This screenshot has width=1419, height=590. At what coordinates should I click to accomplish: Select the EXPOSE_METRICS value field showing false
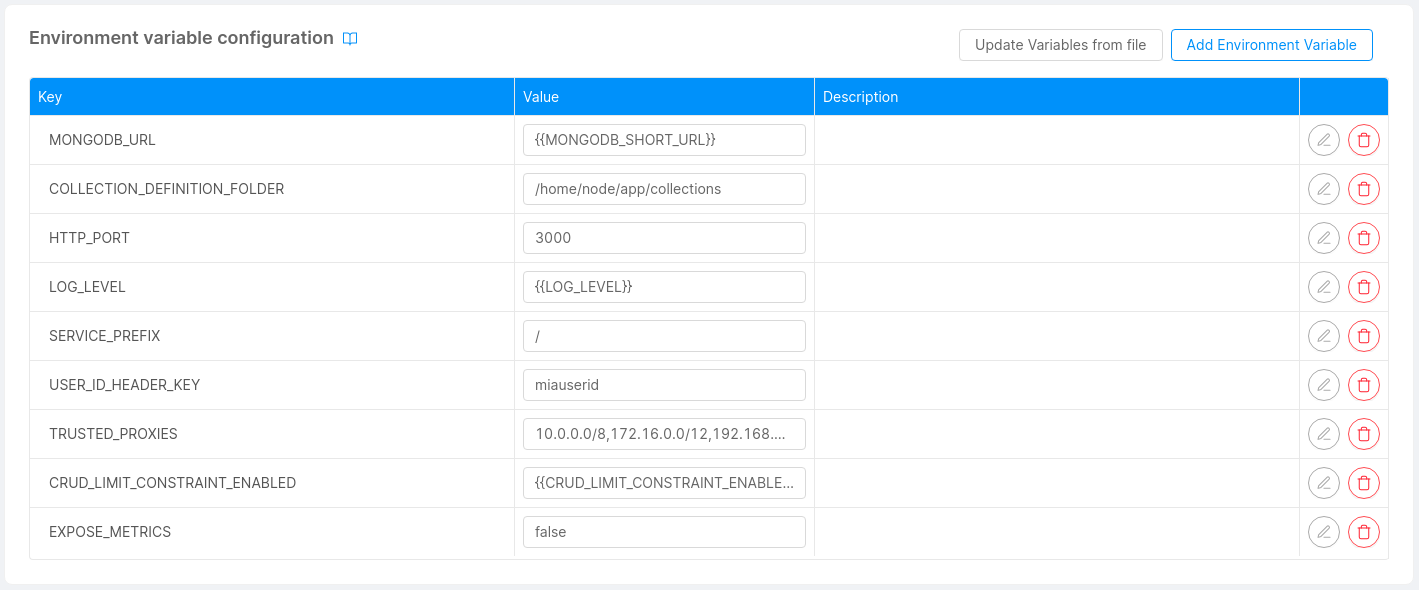(664, 532)
